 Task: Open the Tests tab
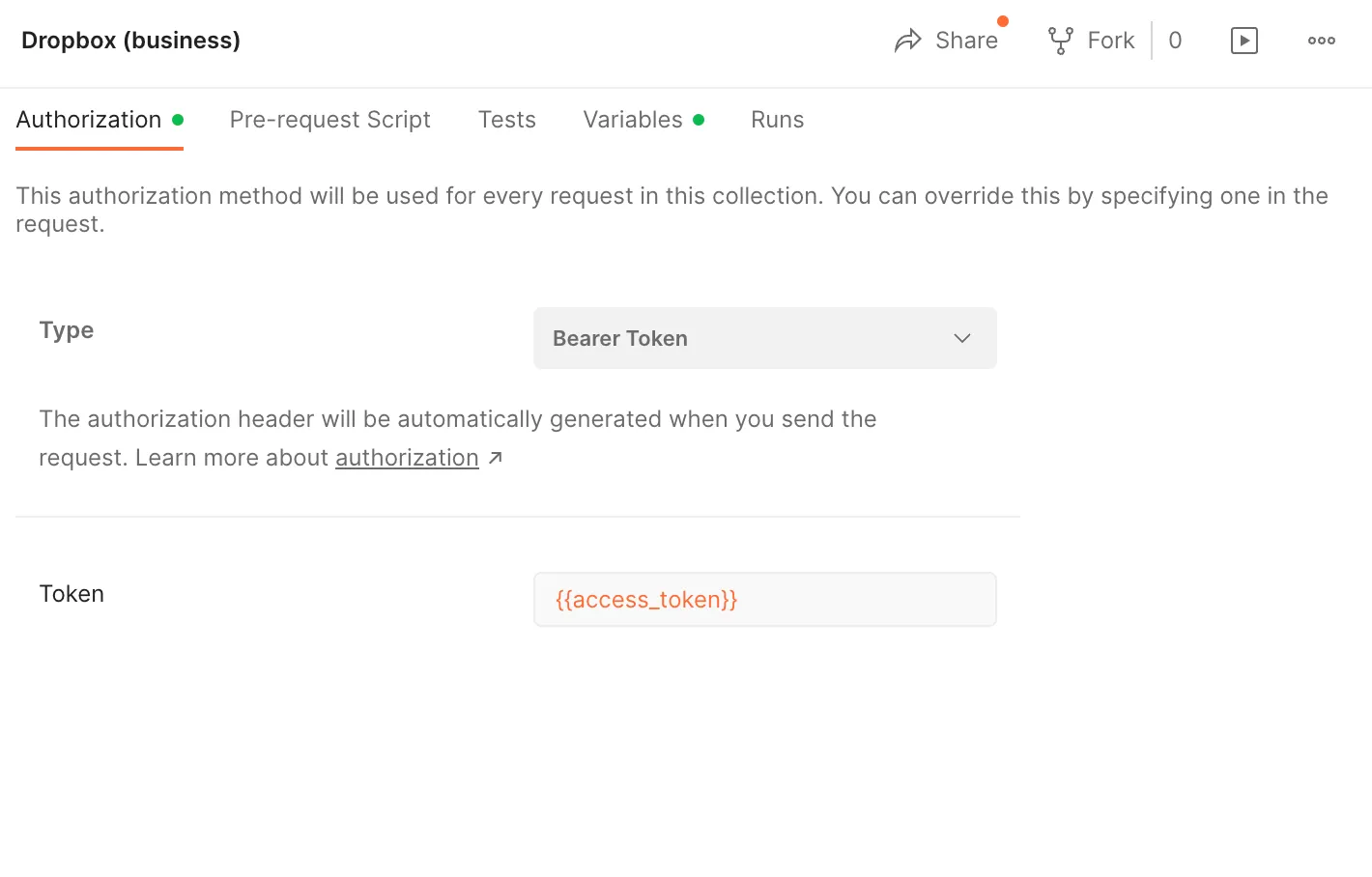click(507, 120)
